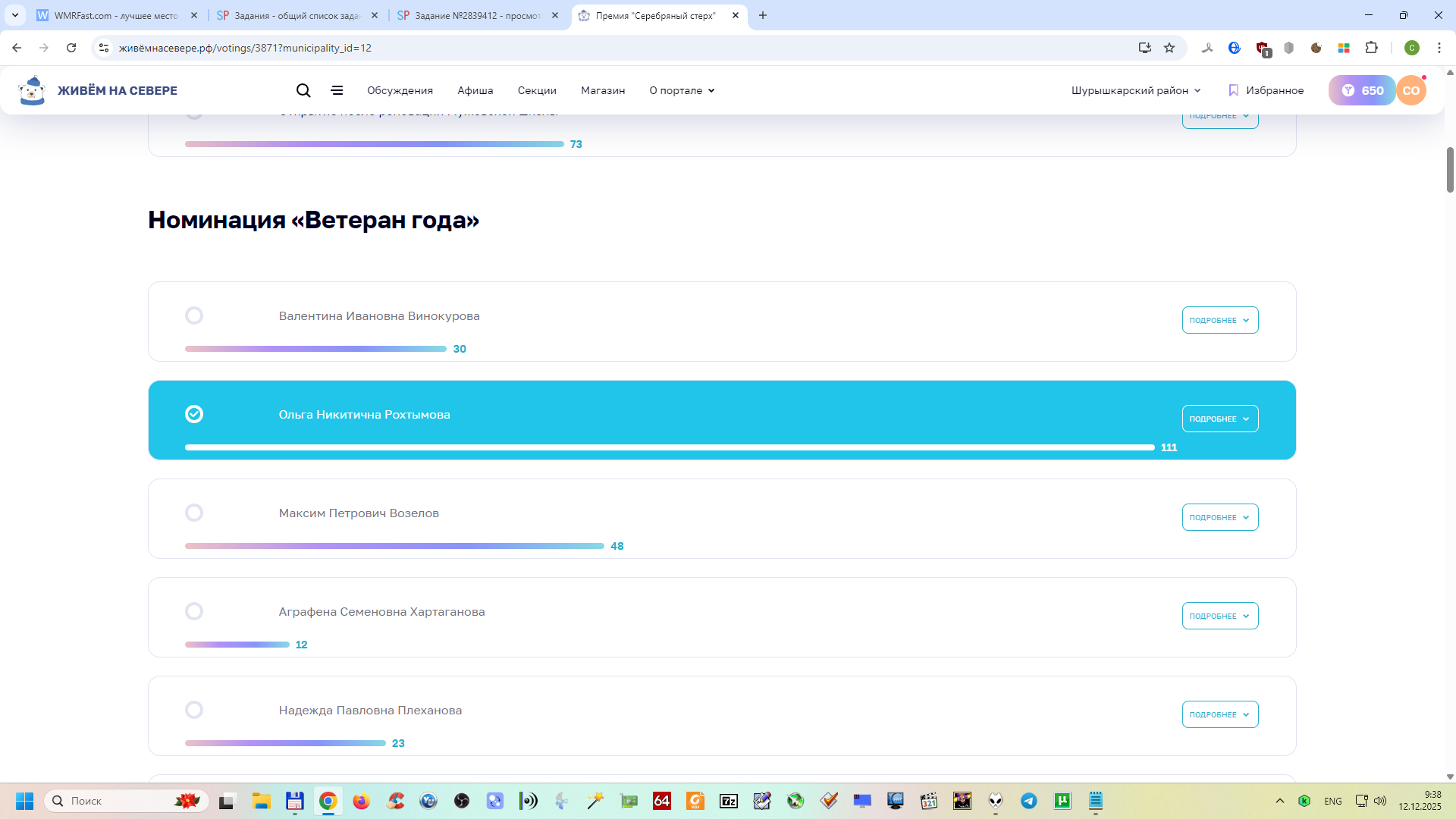The image size is (1456, 819).
Task: Click the polar bear site logo
Action: tap(32, 90)
